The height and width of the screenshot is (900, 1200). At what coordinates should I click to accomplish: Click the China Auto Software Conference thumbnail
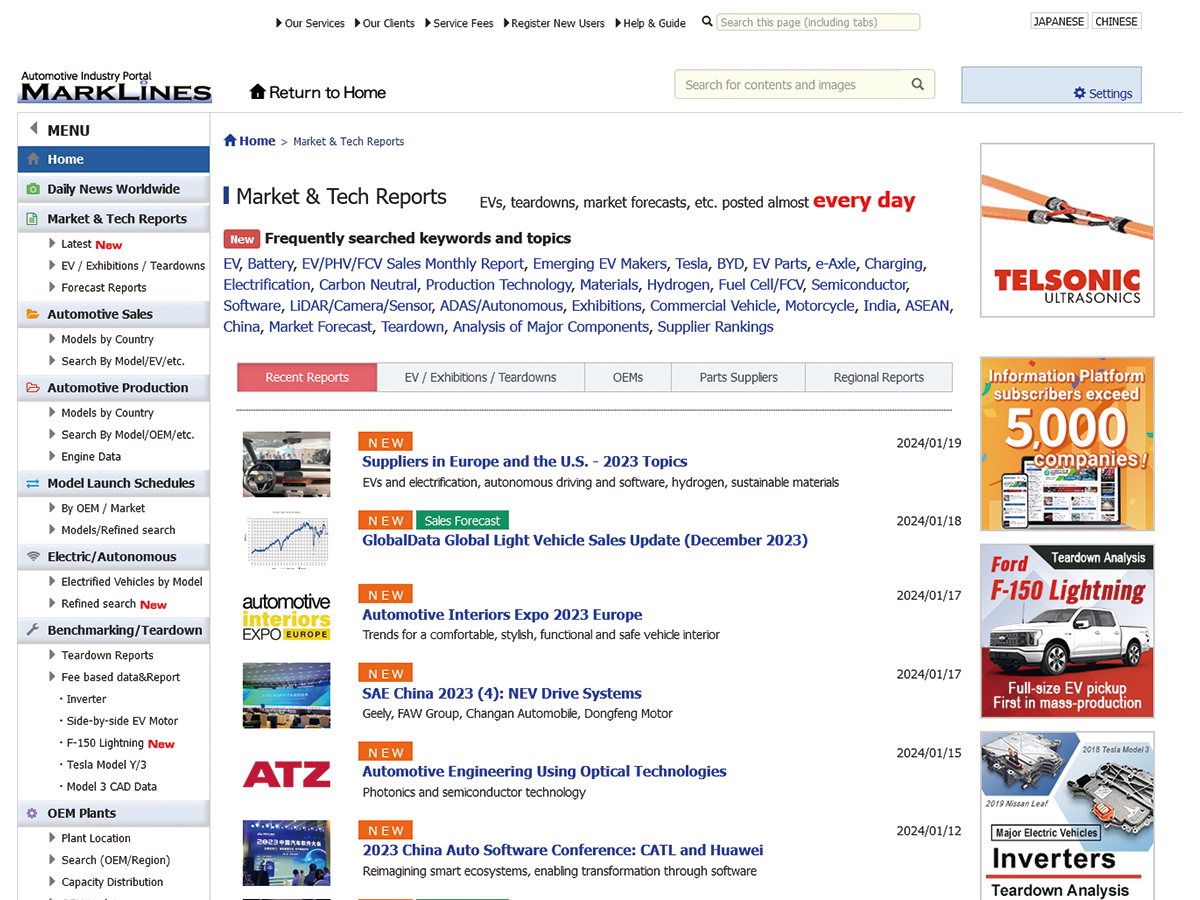click(286, 853)
